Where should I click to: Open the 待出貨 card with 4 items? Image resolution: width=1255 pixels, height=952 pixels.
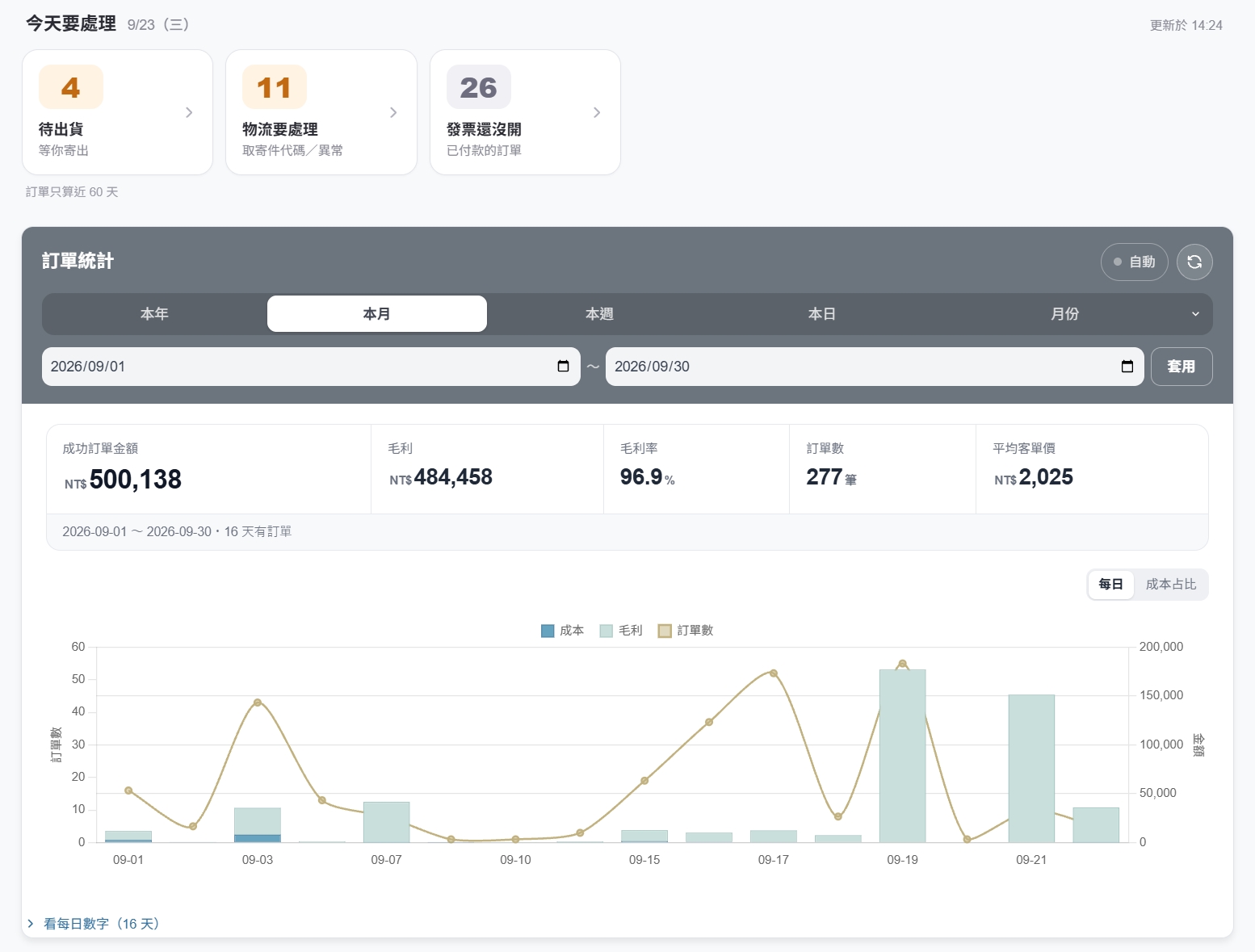(x=117, y=112)
